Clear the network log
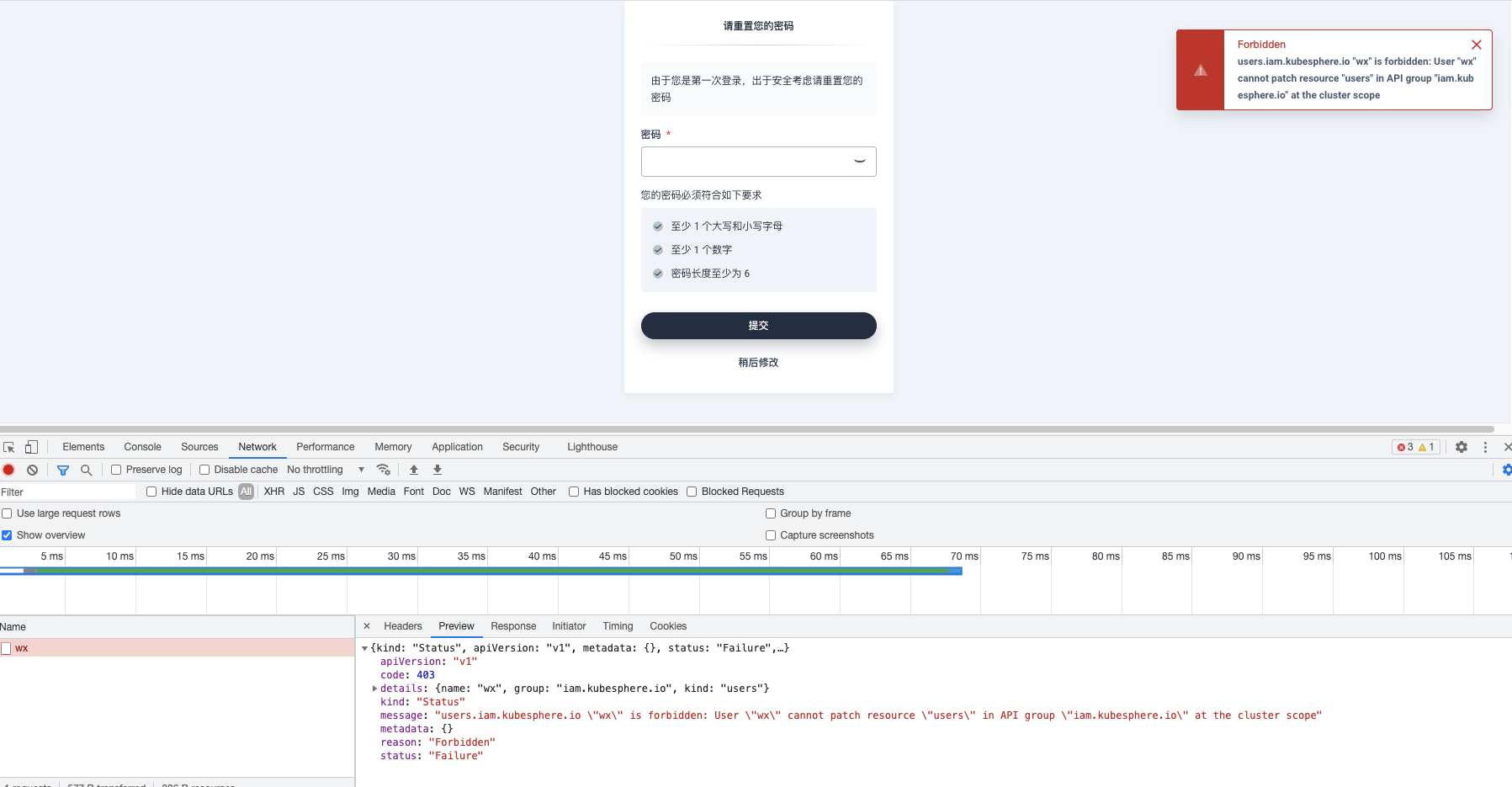 click(x=32, y=470)
